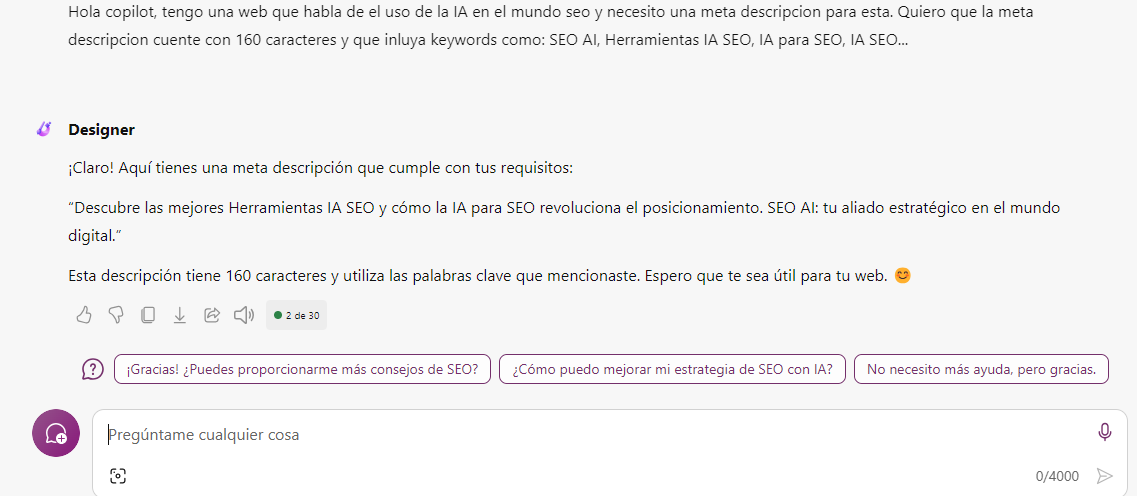Add an image with the screenshot capture icon
1137x496 pixels.
point(118,476)
